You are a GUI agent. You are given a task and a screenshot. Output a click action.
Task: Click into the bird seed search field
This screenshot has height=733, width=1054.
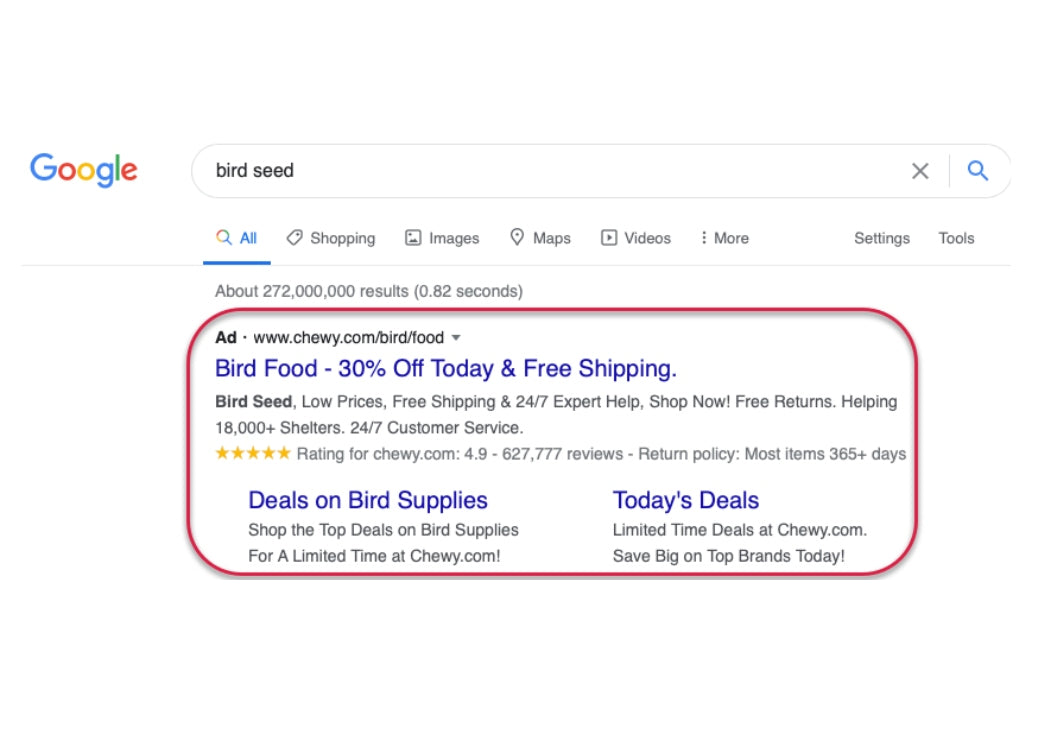550,171
